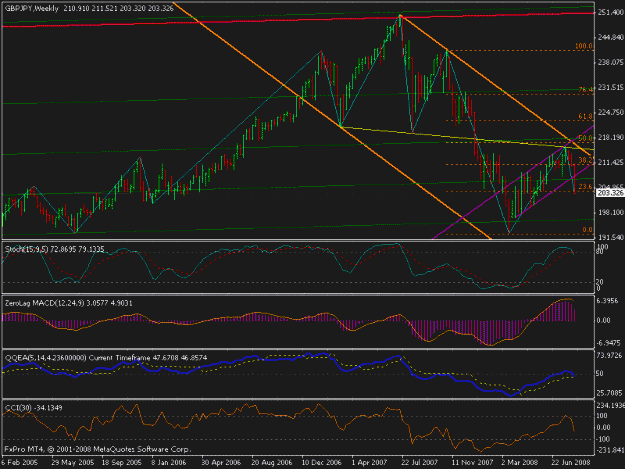
Task: Click the 20 Aug 2006 date label
Action: click(x=271, y=462)
